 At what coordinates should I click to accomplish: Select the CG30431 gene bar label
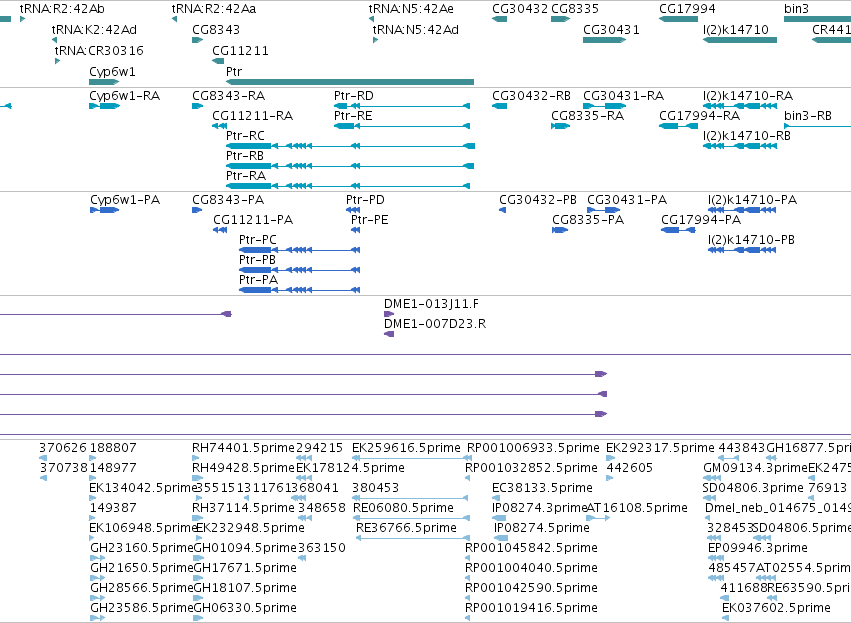pos(611,30)
